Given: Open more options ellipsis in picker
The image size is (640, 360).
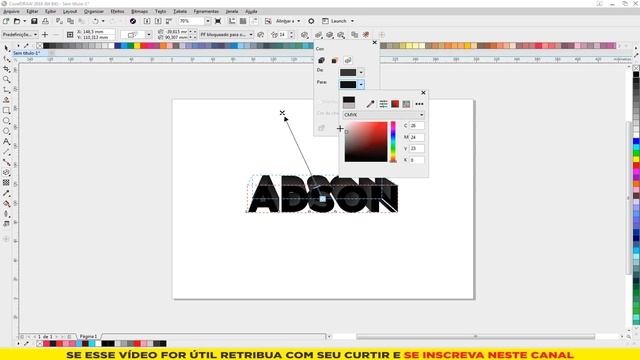Looking at the screenshot, I should [x=419, y=104].
